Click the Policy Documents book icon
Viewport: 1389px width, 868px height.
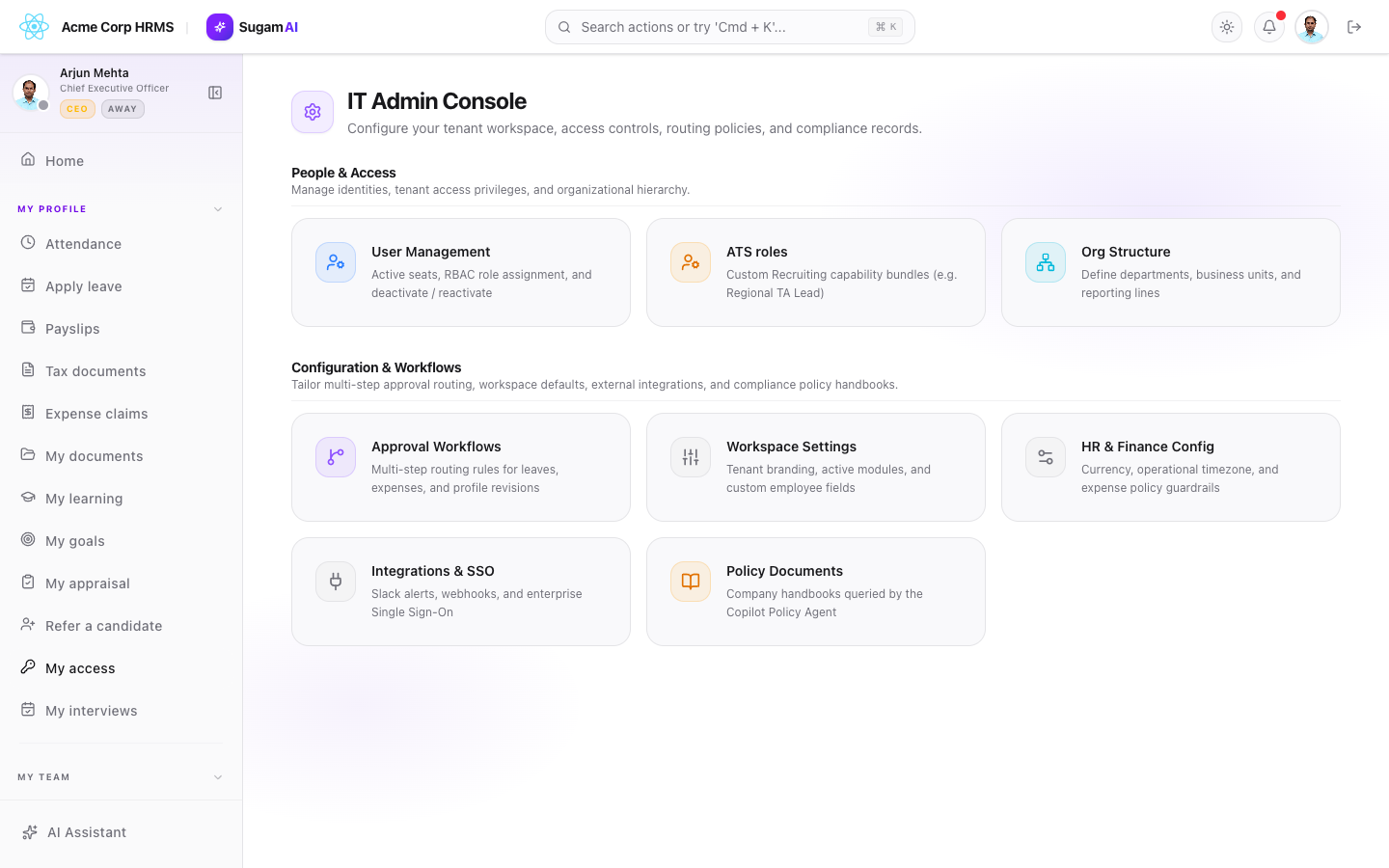point(691,582)
